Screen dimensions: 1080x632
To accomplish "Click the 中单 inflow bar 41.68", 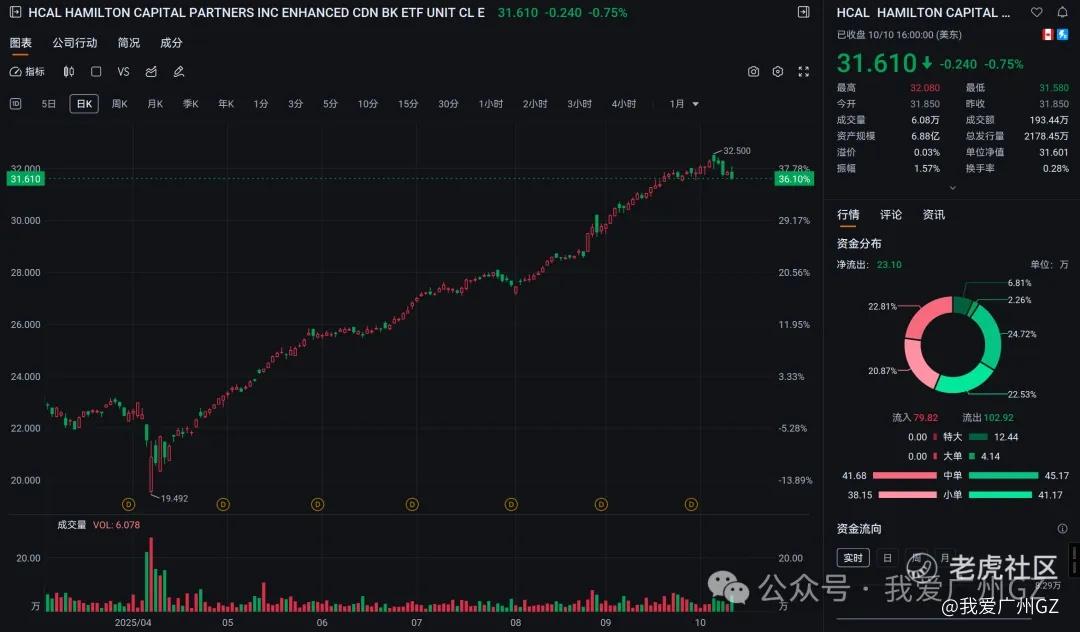I will tap(904, 476).
